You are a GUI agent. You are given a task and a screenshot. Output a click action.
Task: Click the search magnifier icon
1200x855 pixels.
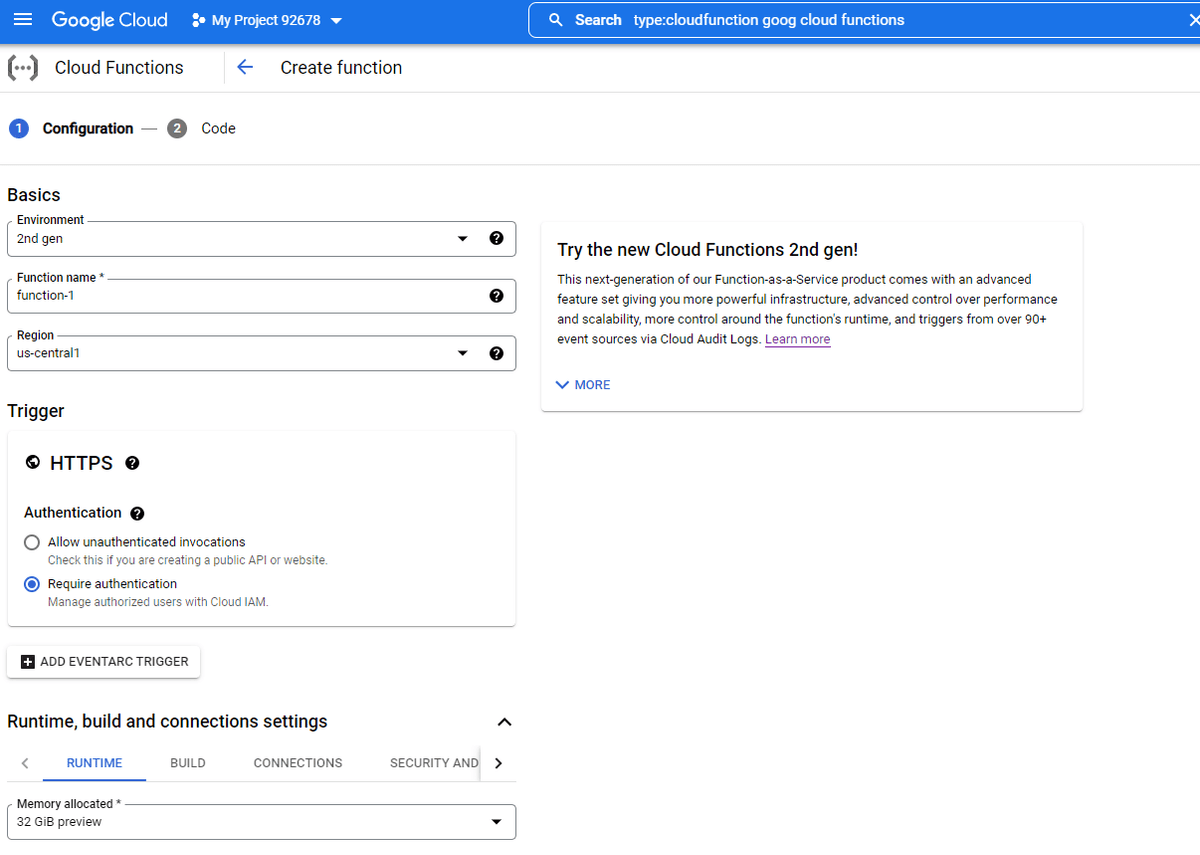(556, 20)
